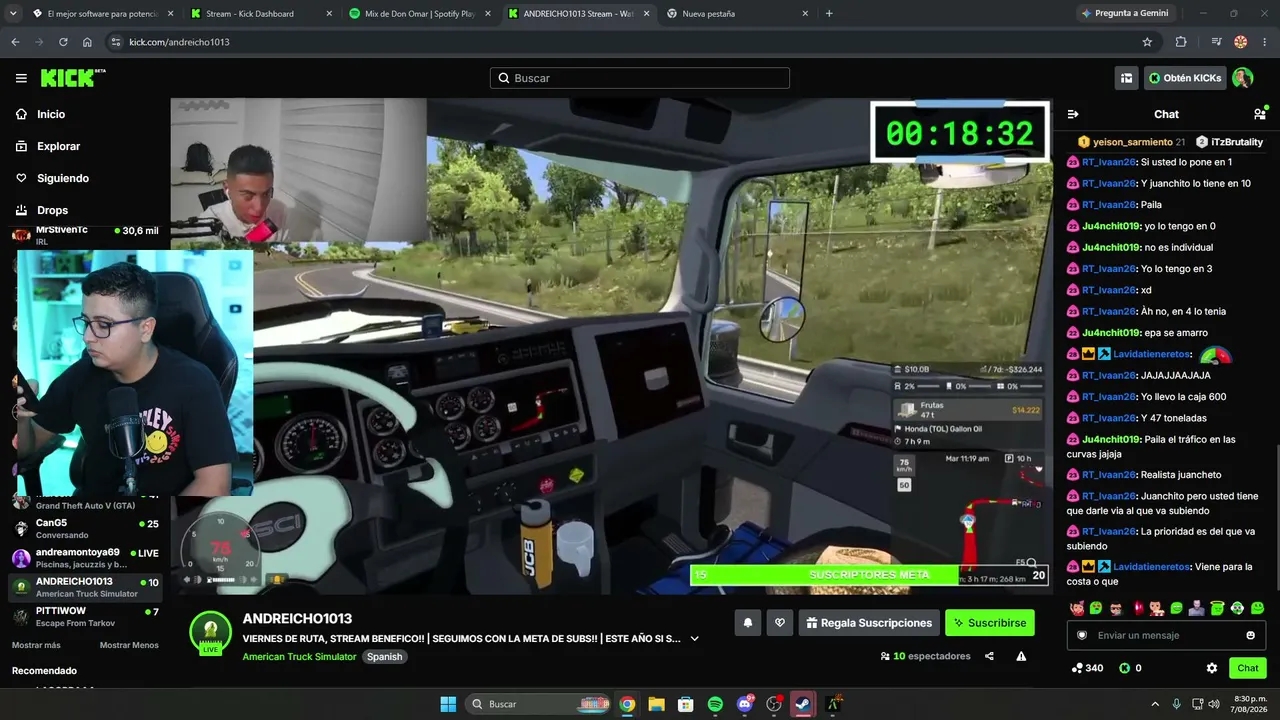Go back in browser
This screenshot has width=1280, height=720.
15,42
